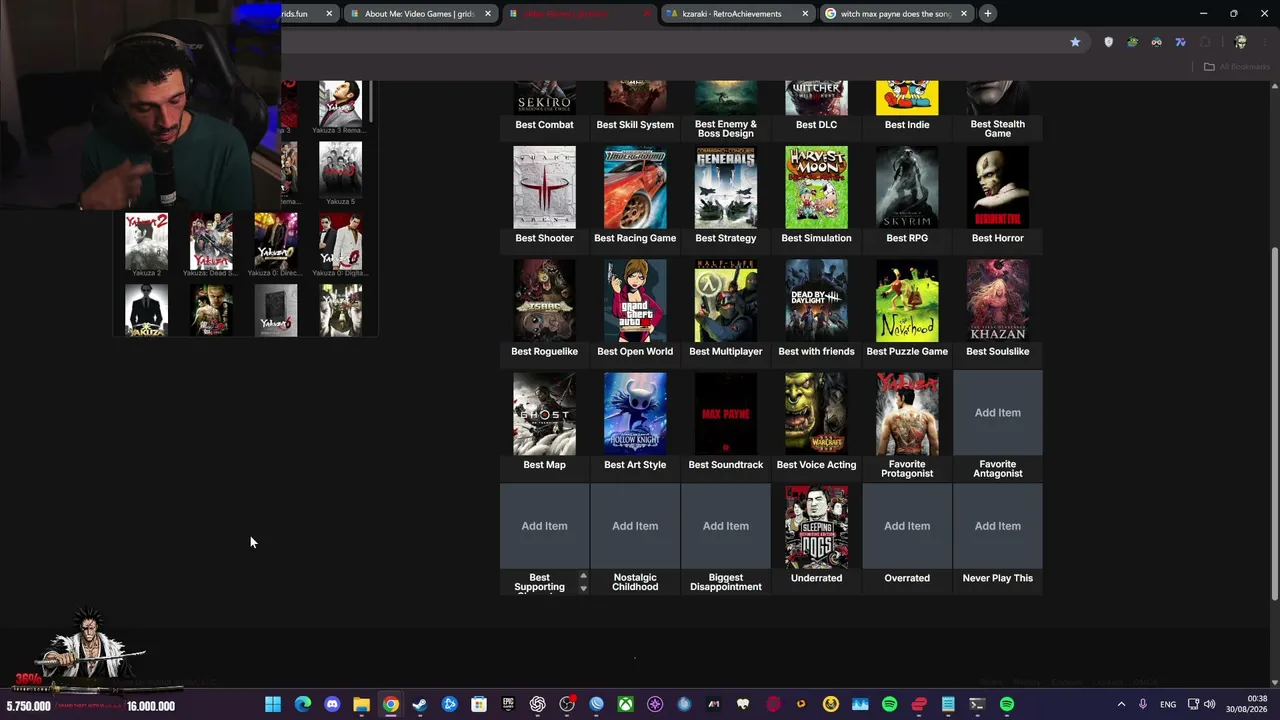Click the Ghost Best Map cover

click(x=544, y=414)
